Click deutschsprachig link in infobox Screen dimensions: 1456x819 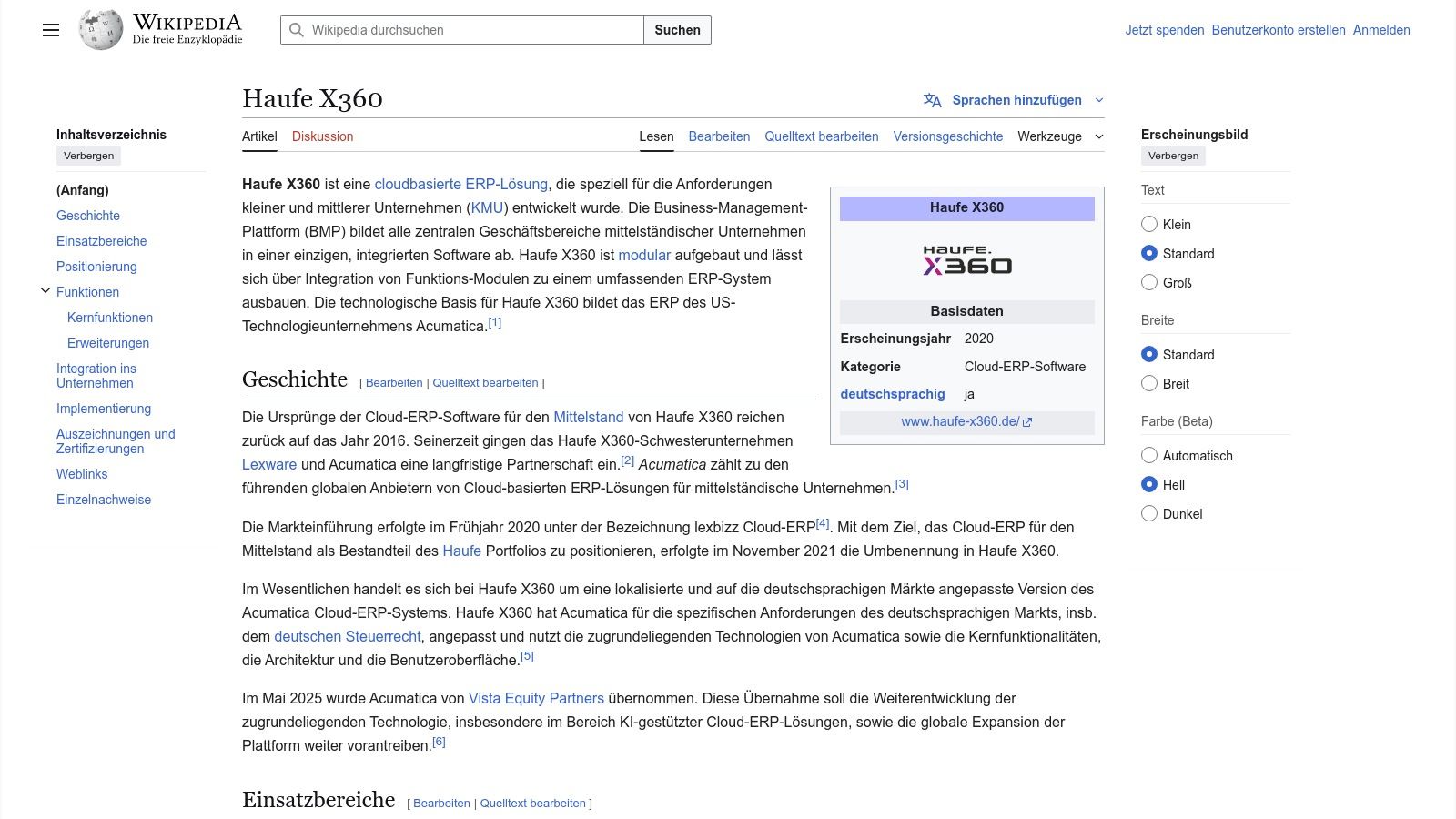893,394
